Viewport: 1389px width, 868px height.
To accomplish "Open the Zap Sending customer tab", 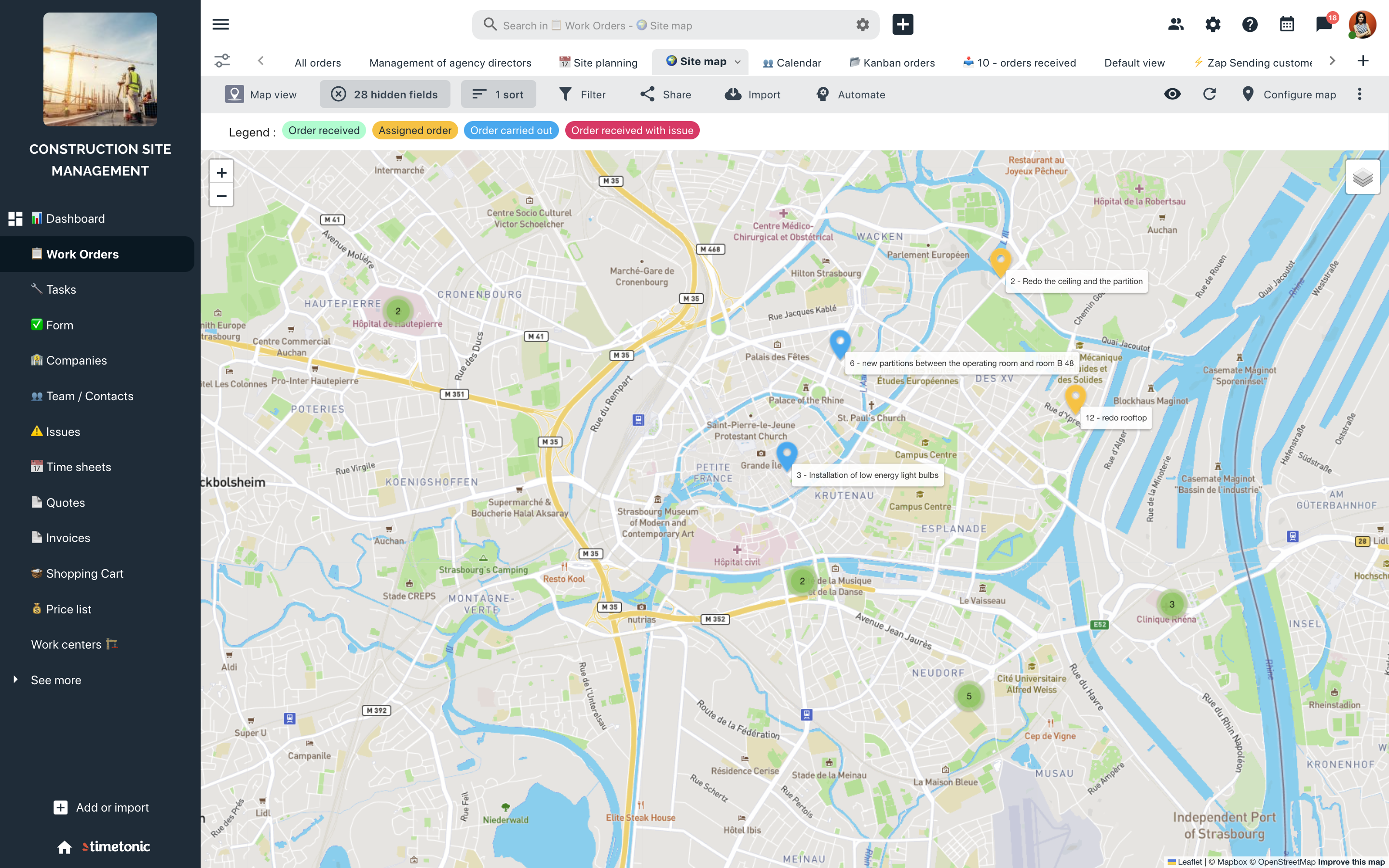I will point(1253,63).
